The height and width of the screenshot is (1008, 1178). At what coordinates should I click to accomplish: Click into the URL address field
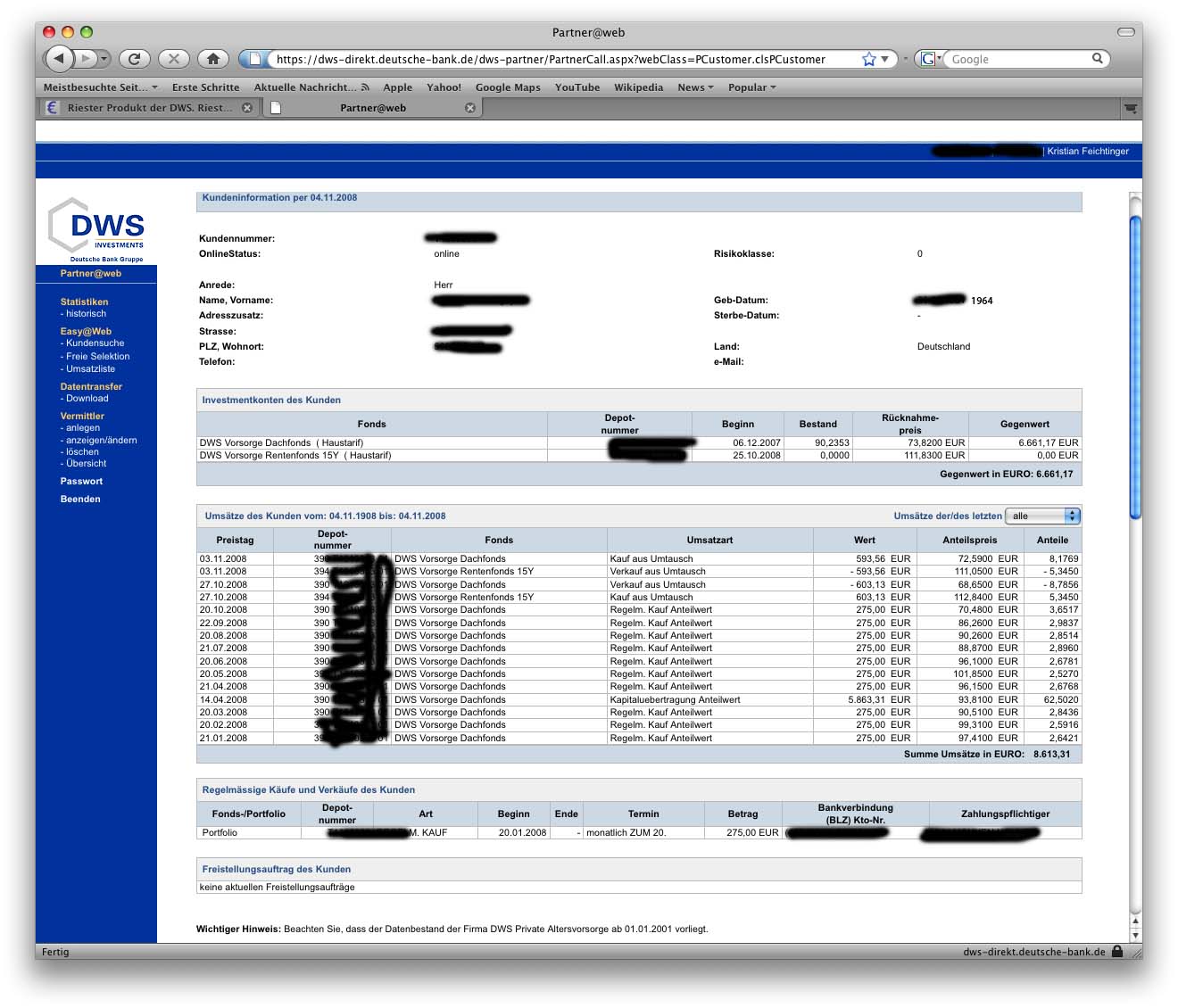[x=553, y=59]
